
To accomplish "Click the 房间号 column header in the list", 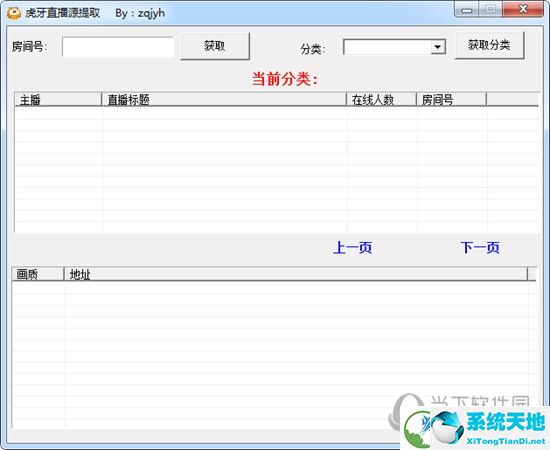I will [x=451, y=100].
